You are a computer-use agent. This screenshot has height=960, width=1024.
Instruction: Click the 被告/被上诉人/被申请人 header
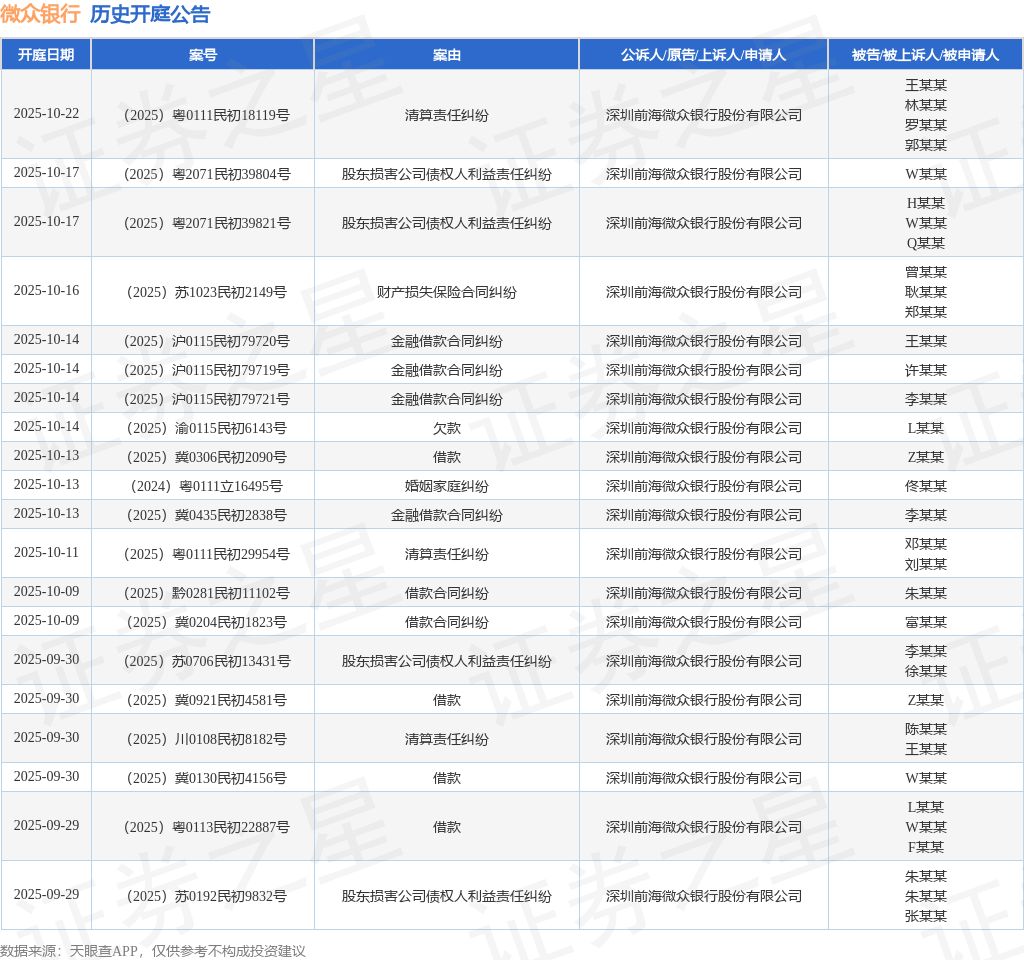925,54
